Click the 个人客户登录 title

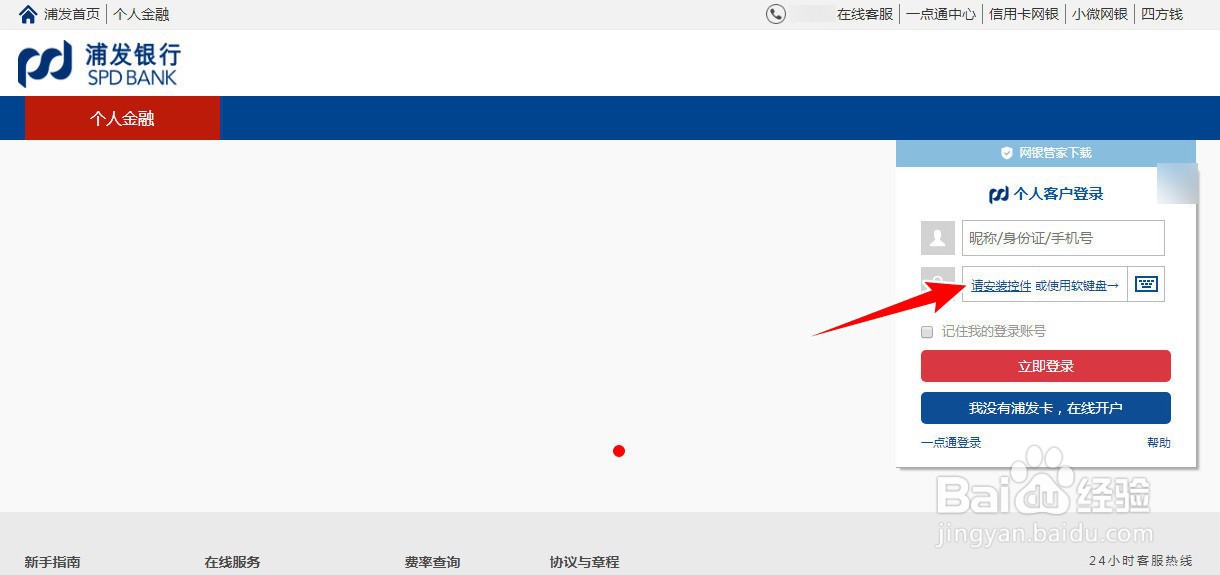click(x=1059, y=194)
